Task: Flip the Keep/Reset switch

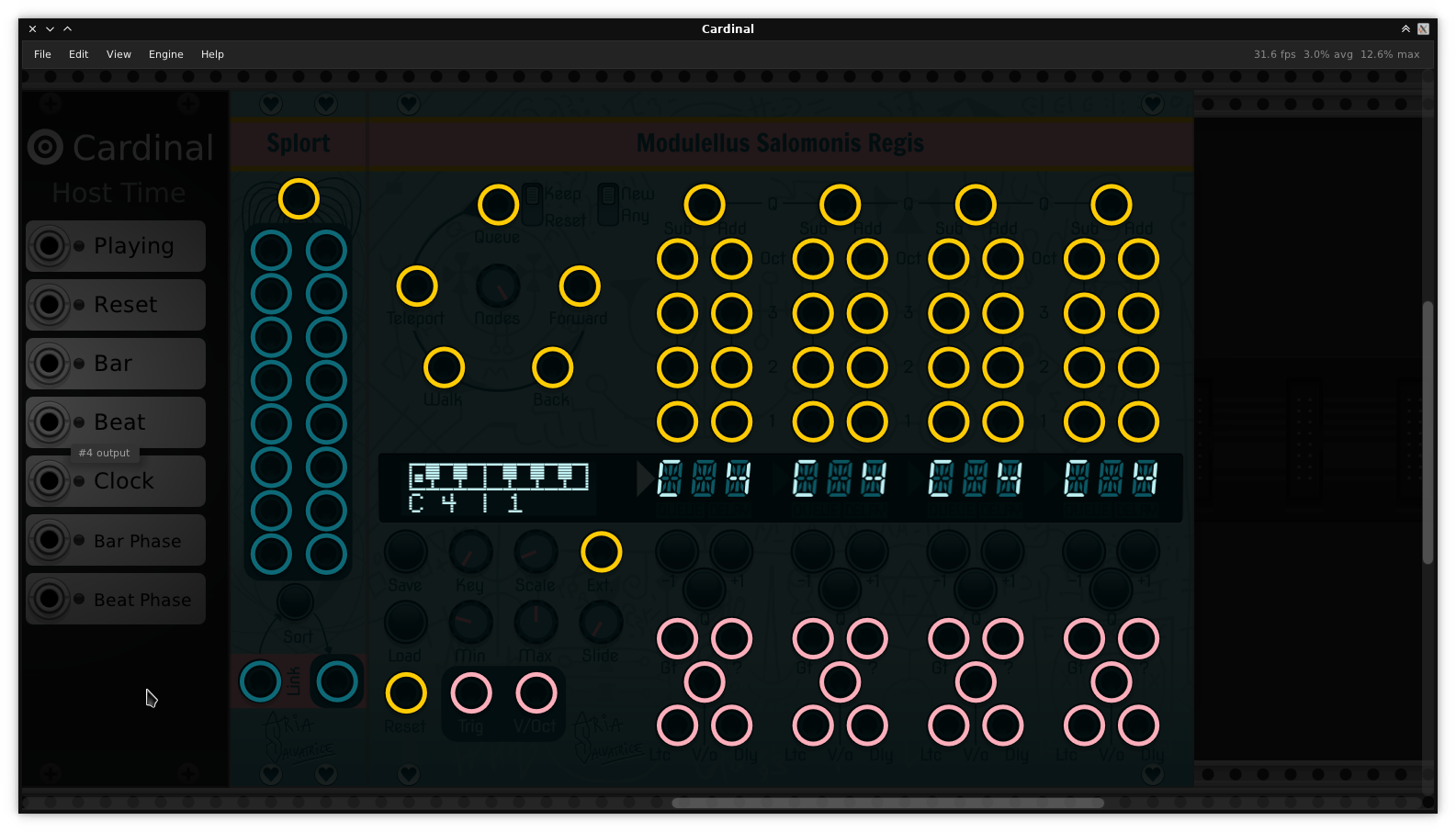Action: tap(532, 205)
